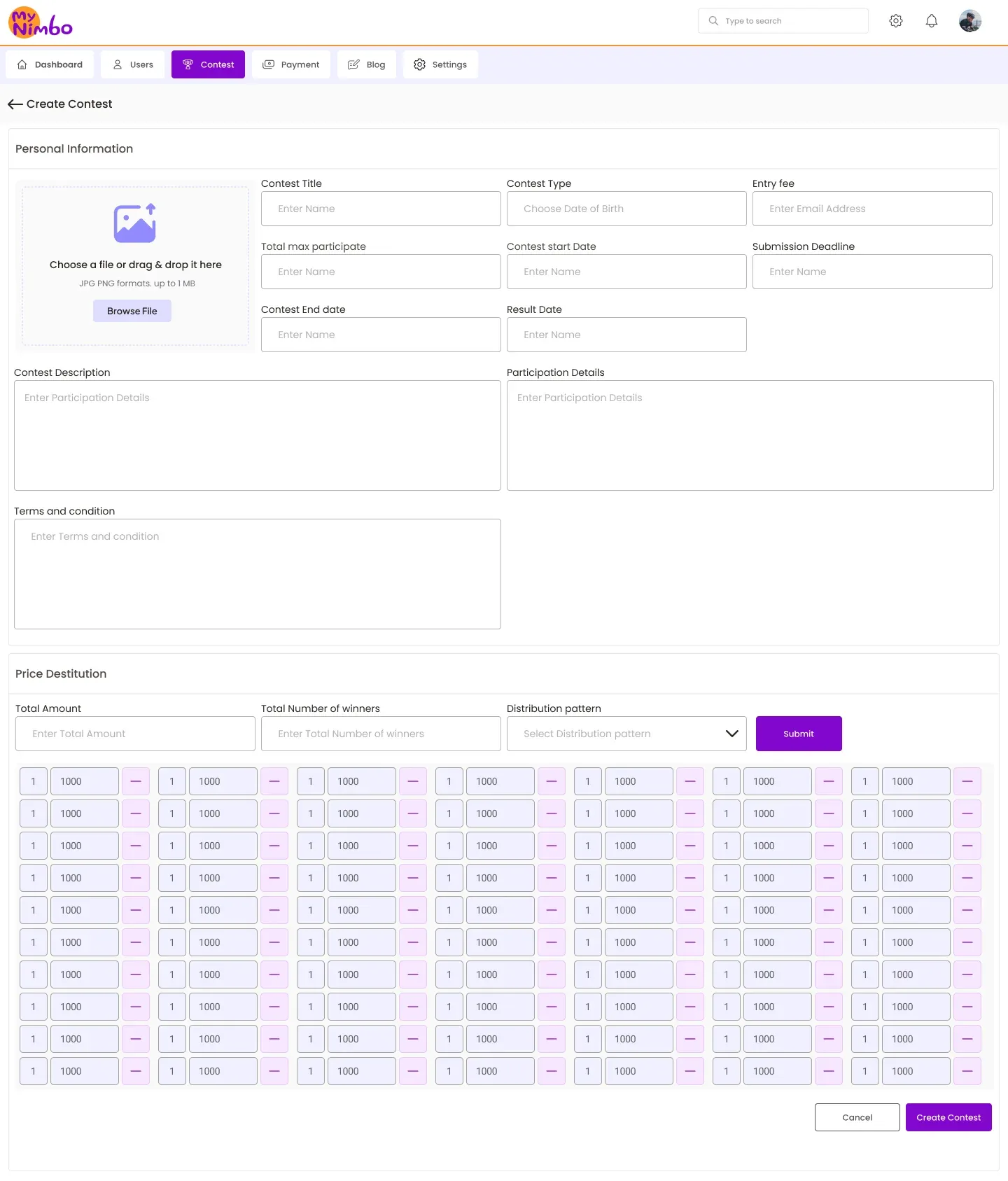Remove last row, second column prize entry

274,1071
